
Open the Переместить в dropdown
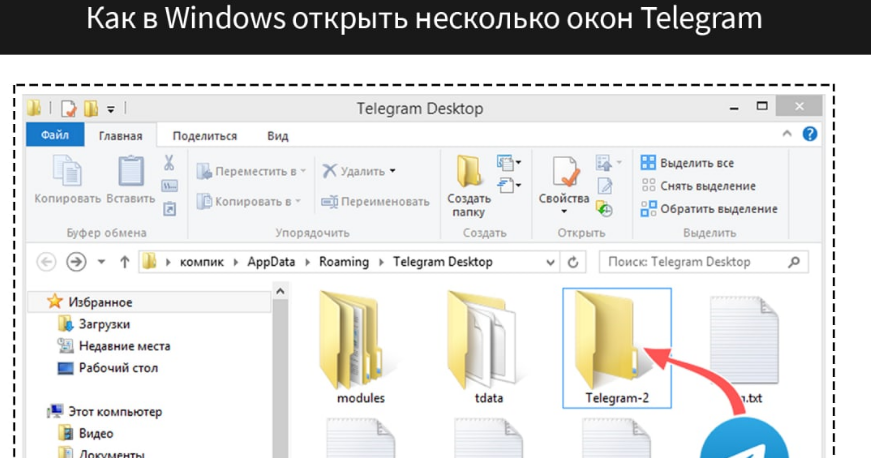point(251,172)
